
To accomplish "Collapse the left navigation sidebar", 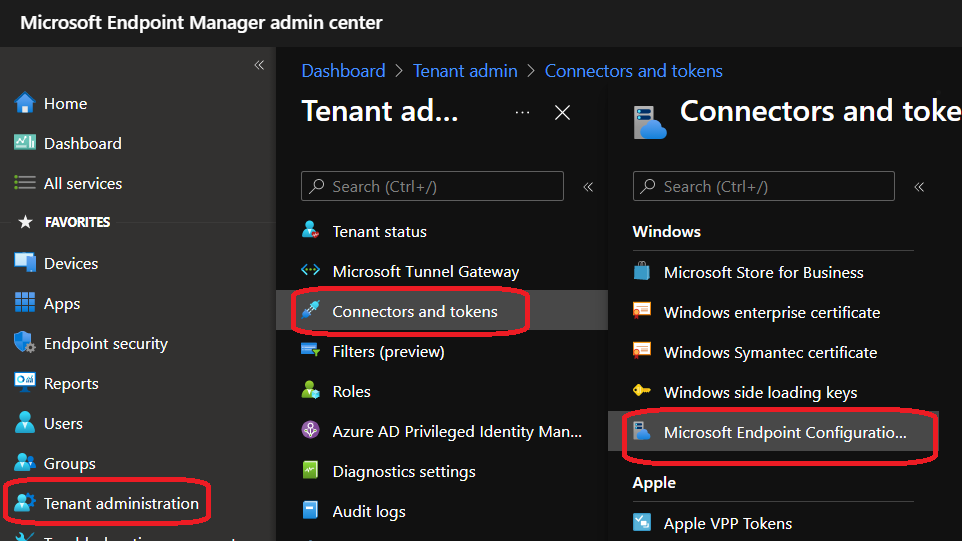I will click(x=259, y=65).
